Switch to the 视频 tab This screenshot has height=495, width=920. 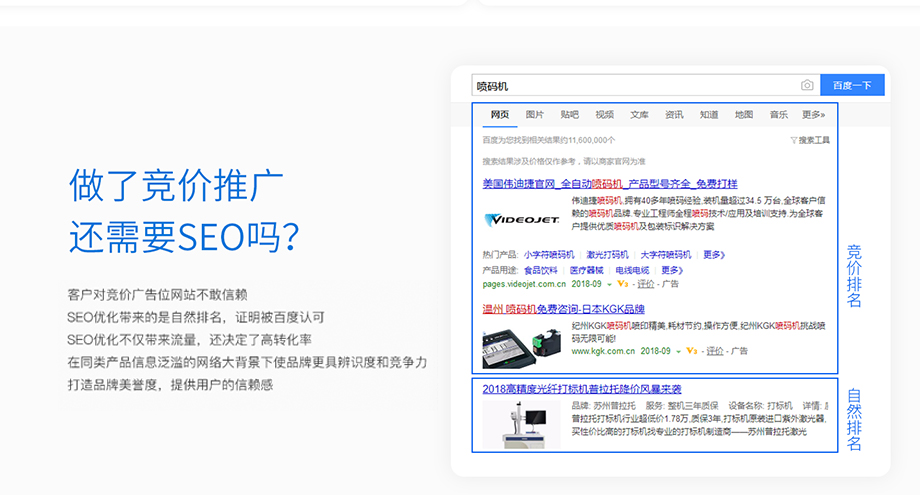tap(604, 115)
